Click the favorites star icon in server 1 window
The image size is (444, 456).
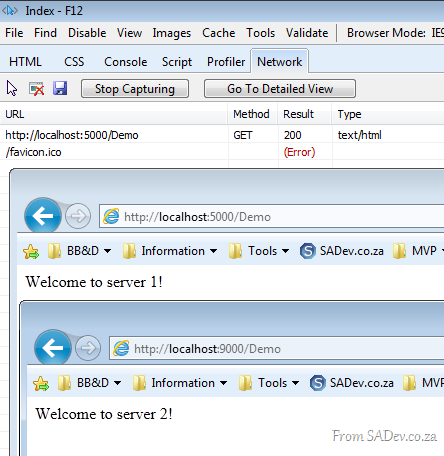[x=31, y=251]
